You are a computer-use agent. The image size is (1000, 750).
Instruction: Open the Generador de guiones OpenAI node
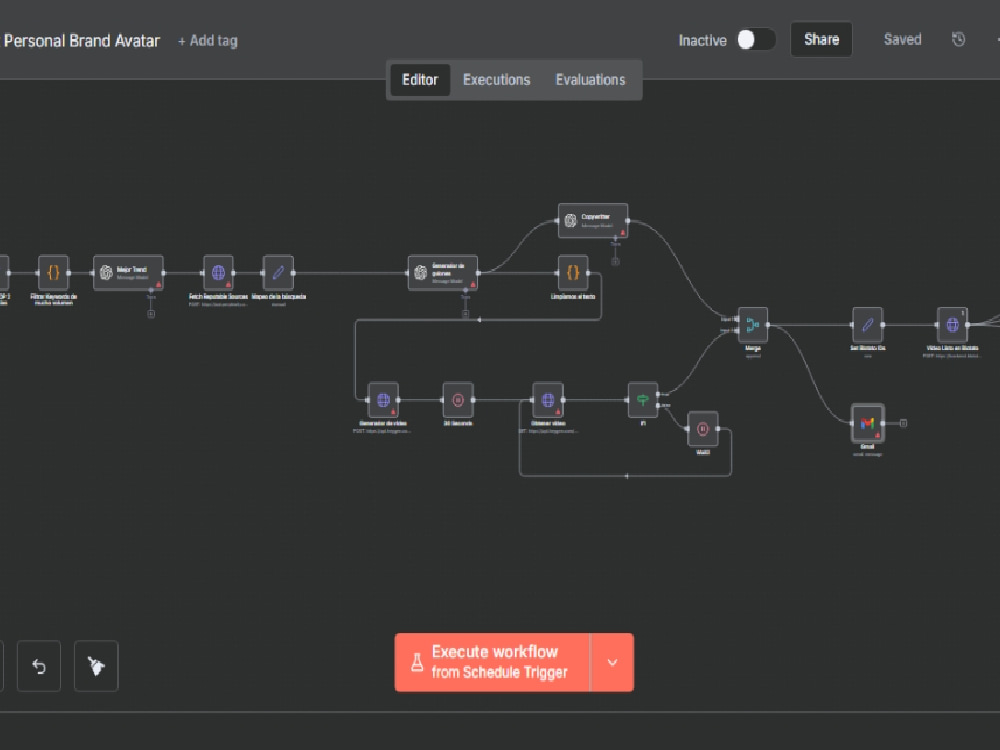click(443, 273)
